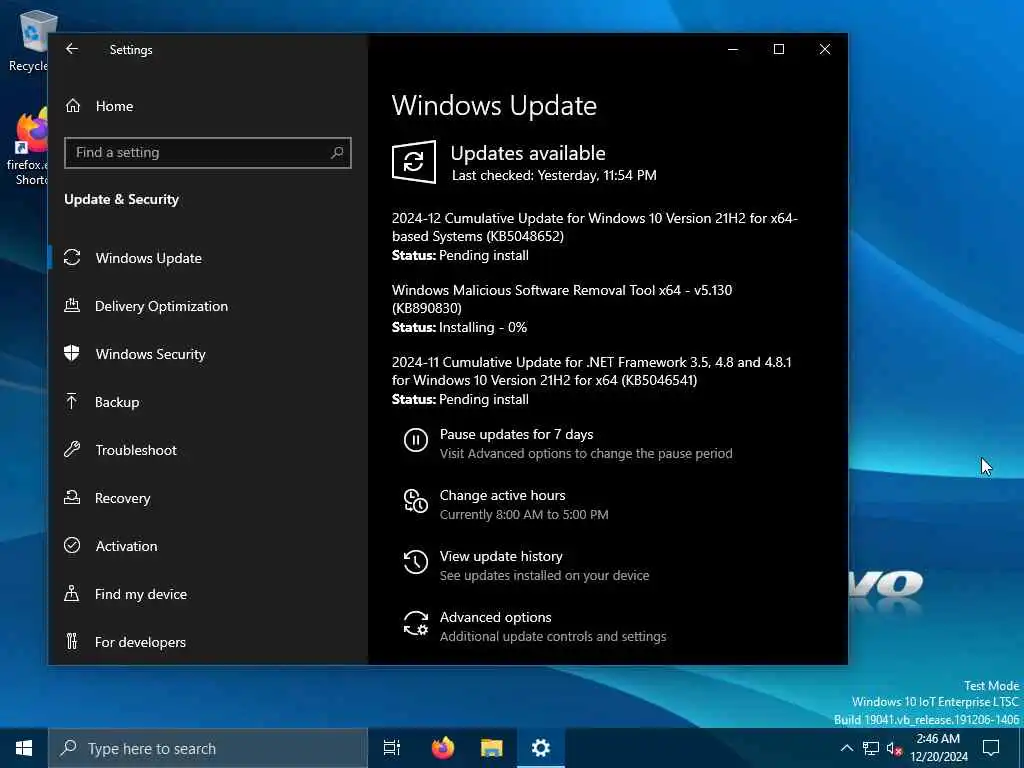
Task: Open Advanced options
Action: click(x=495, y=617)
